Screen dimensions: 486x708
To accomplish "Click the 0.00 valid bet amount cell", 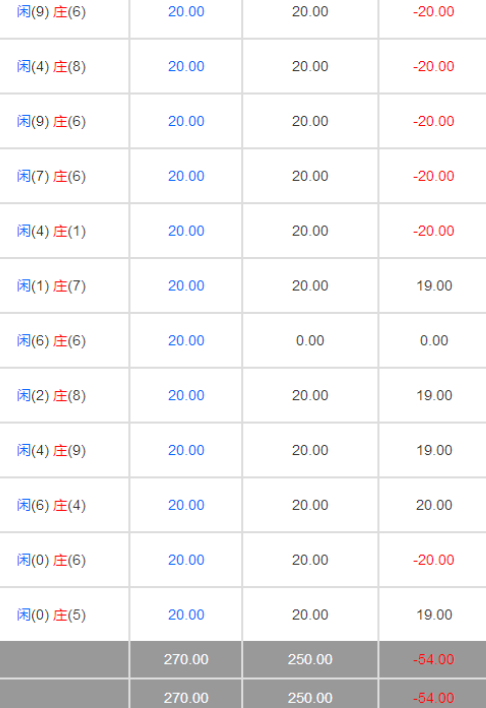I will pyautogui.click(x=310, y=340).
